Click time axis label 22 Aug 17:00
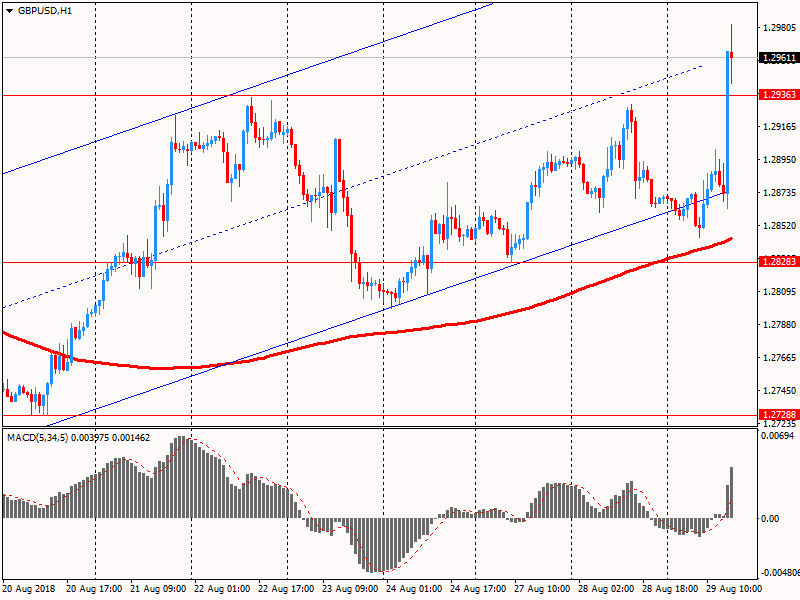Image resolution: width=800 pixels, height=600 pixels. [x=286, y=589]
